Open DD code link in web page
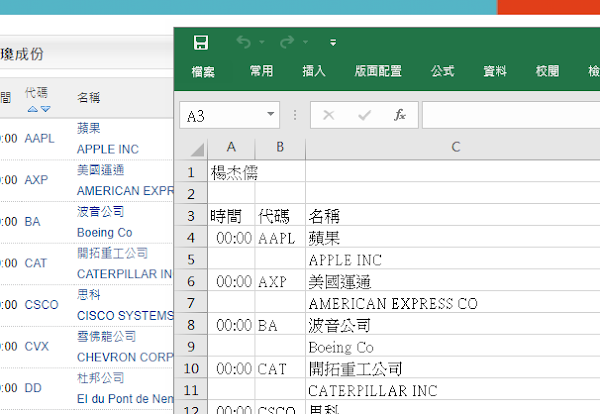Viewport: 600px width, 414px height. coord(33,388)
